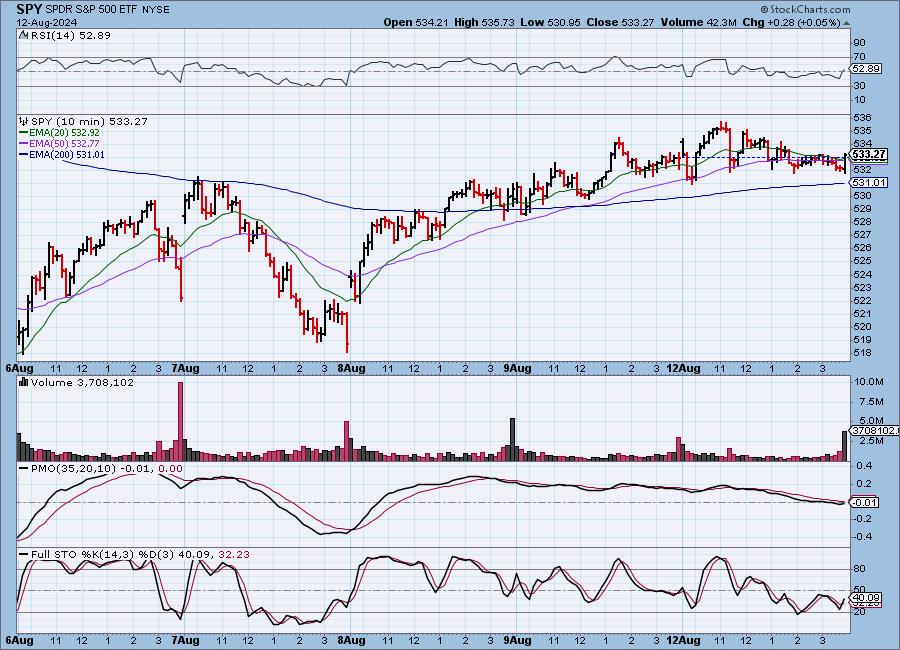Screen dimensions: 900x650
Task: Click the 3708102 volume axis tag
Action: [875, 430]
